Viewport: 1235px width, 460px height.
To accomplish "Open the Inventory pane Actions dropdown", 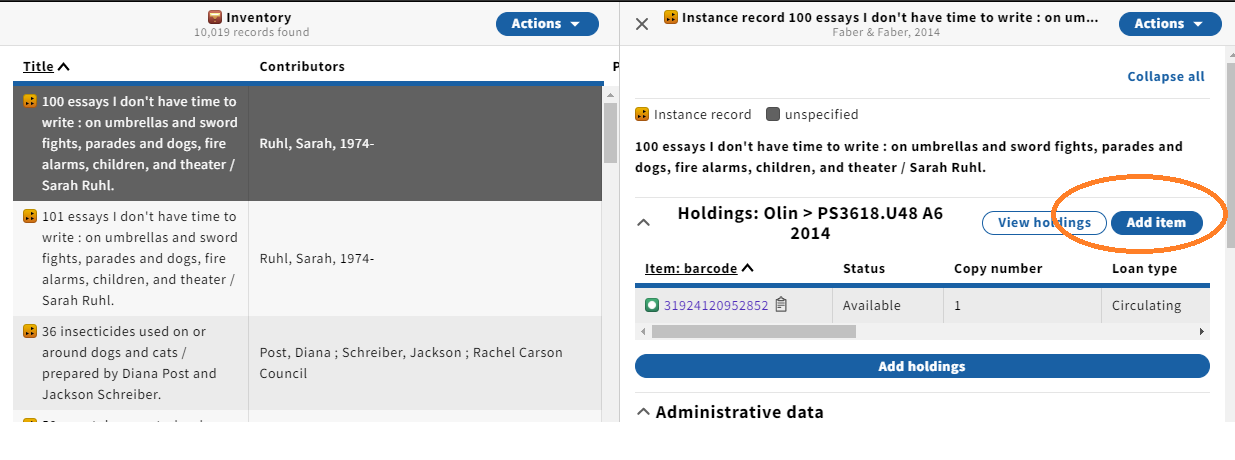I will (547, 24).
